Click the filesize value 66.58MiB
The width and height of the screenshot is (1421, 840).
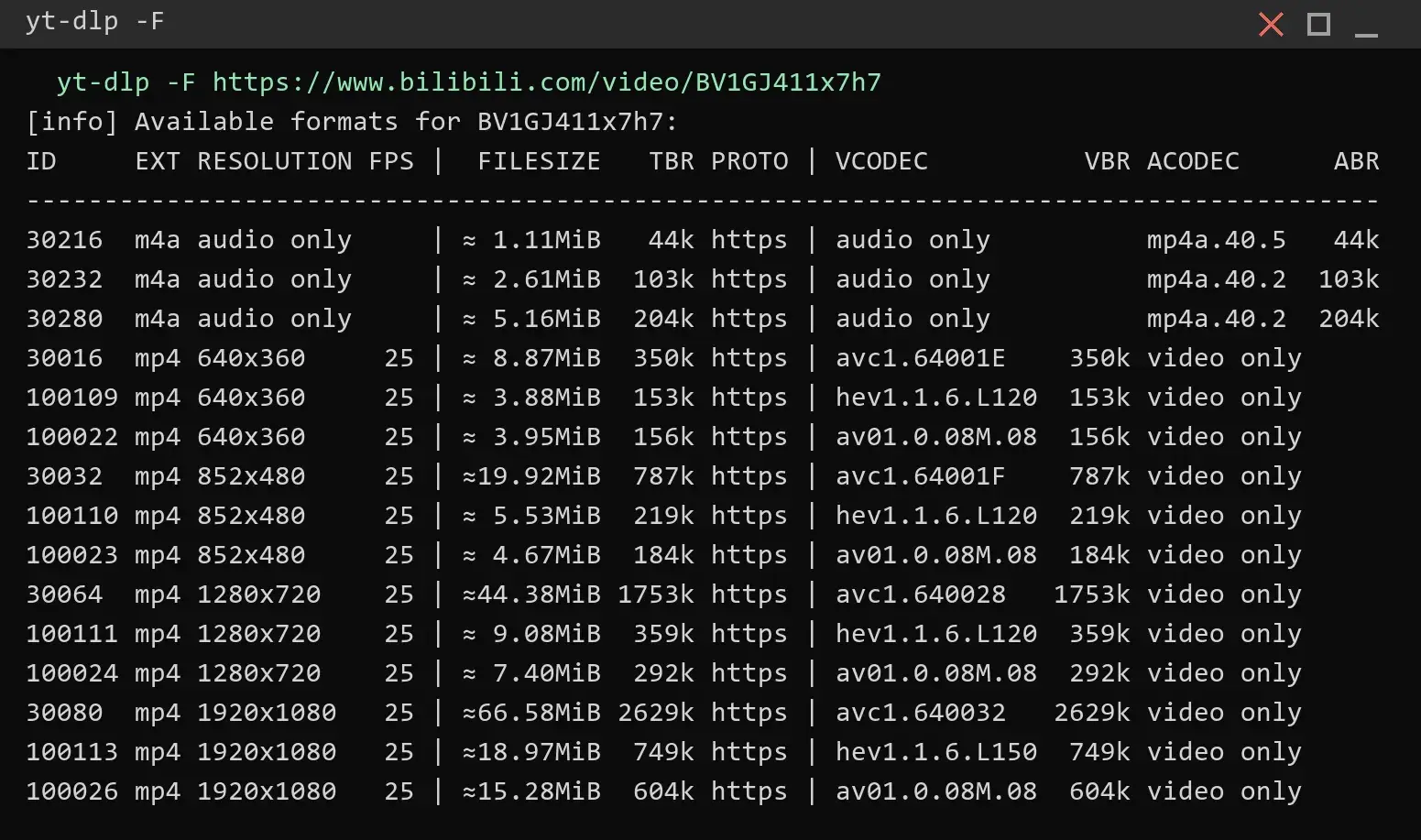[539, 713]
